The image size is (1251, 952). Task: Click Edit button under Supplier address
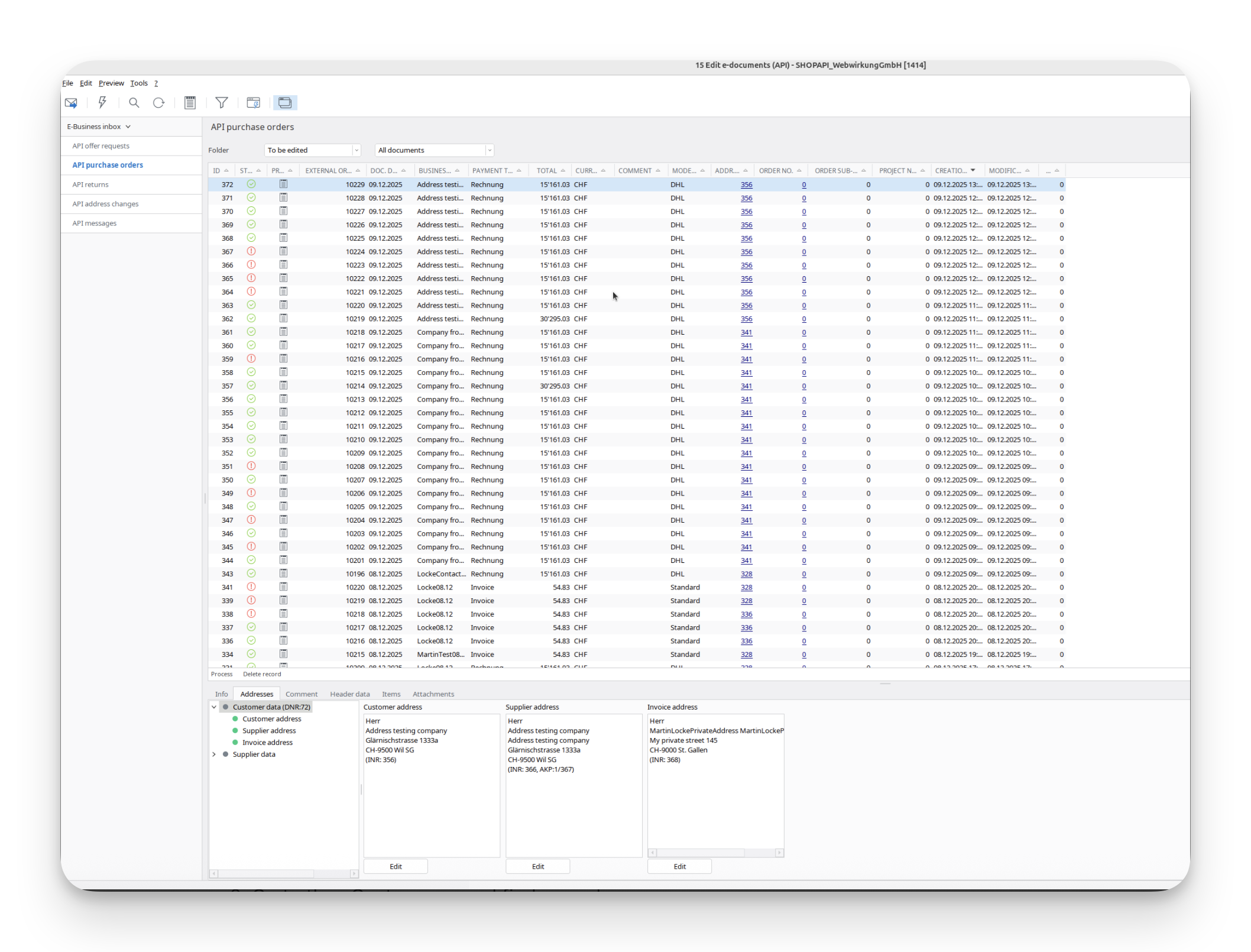click(x=537, y=866)
